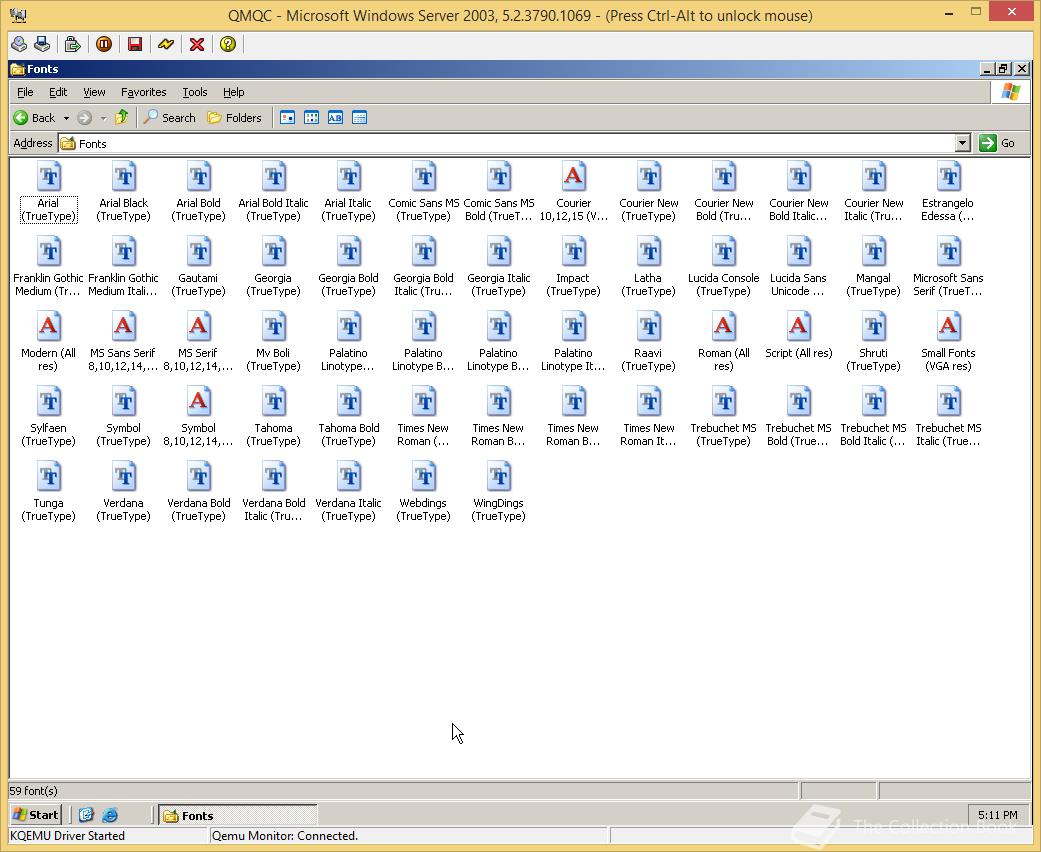Click the Fonts taskbar button
Image resolution: width=1041 pixels, height=852 pixels.
(238, 815)
